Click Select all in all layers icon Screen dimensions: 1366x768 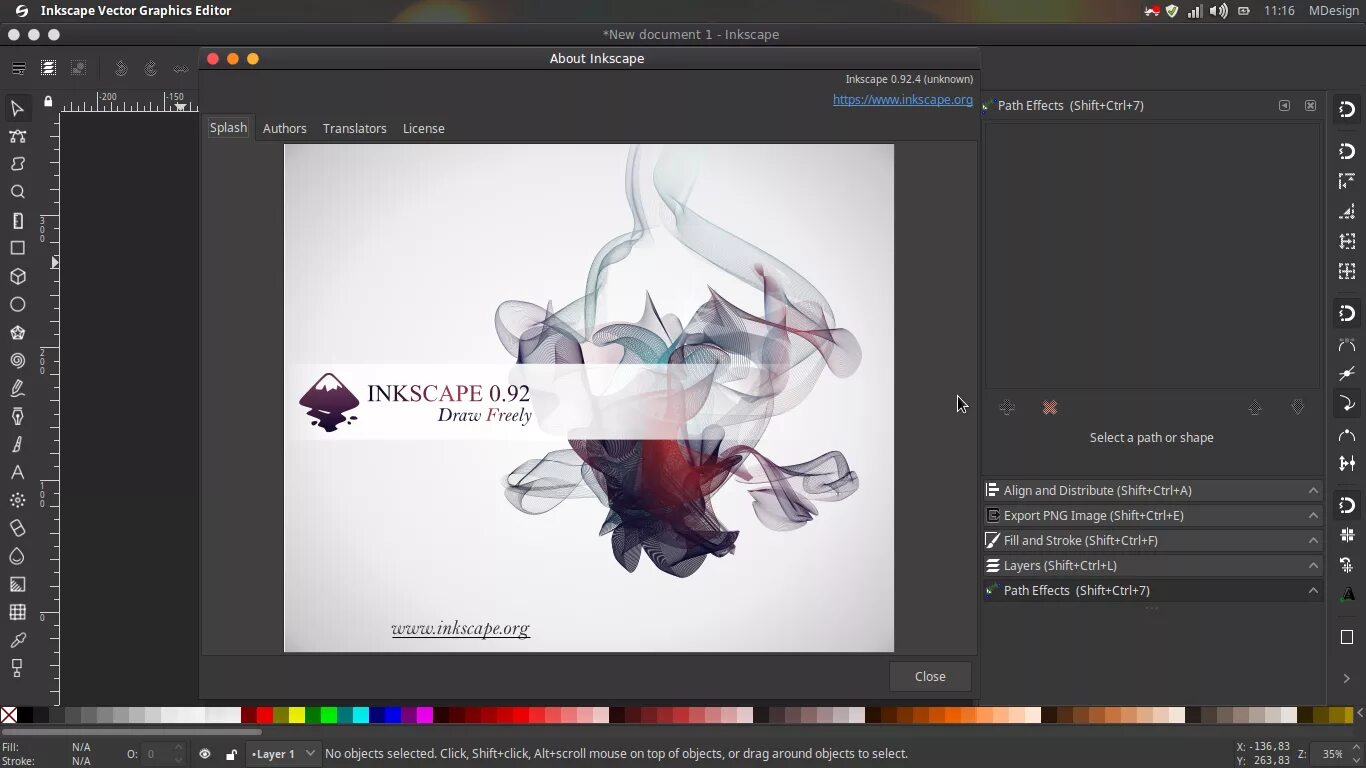click(x=48, y=68)
